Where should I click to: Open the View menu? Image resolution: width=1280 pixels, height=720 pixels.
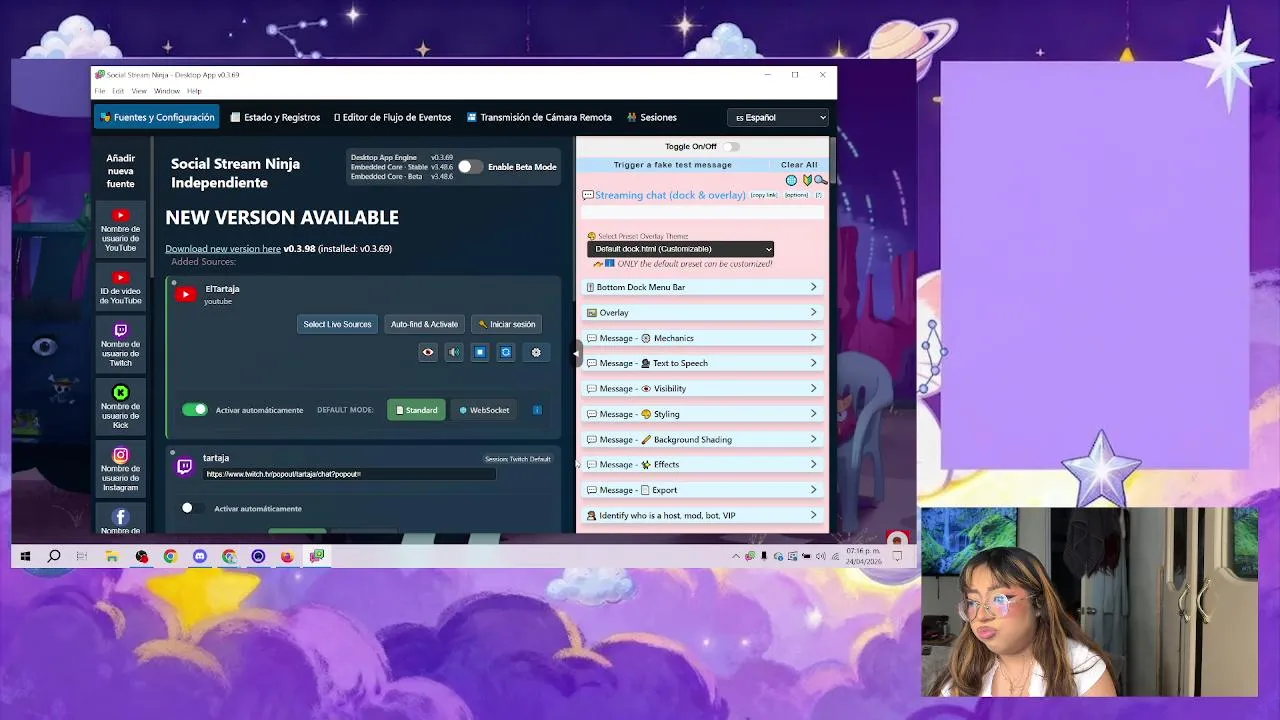point(139,91)
